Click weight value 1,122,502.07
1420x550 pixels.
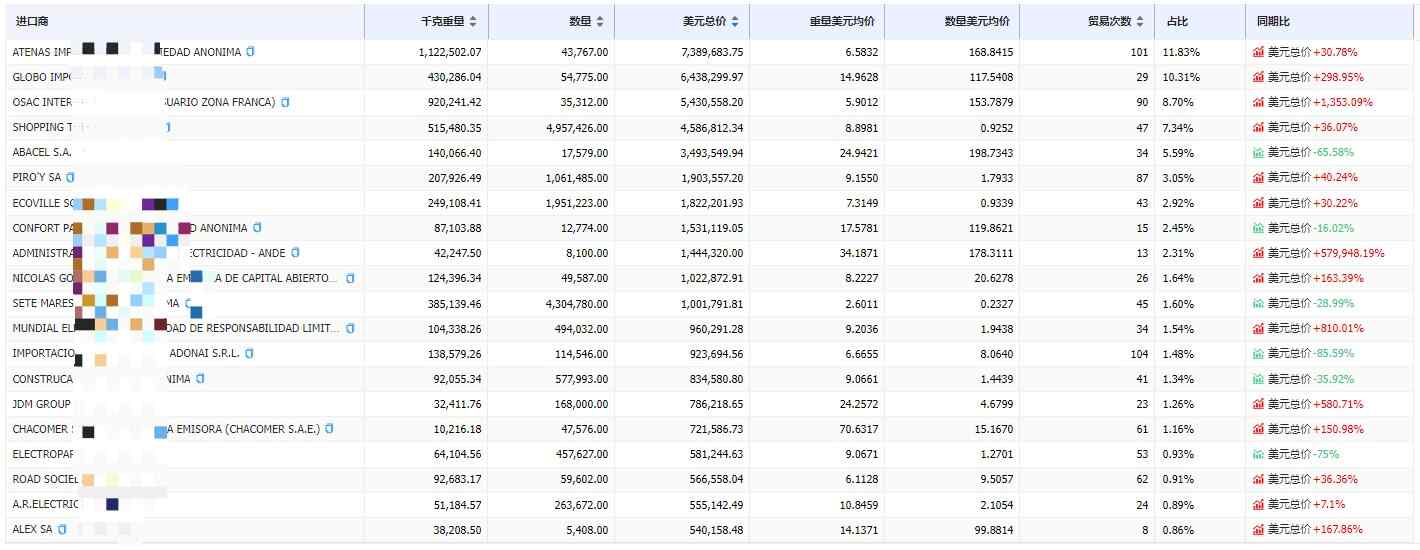[x=449, y=52]
